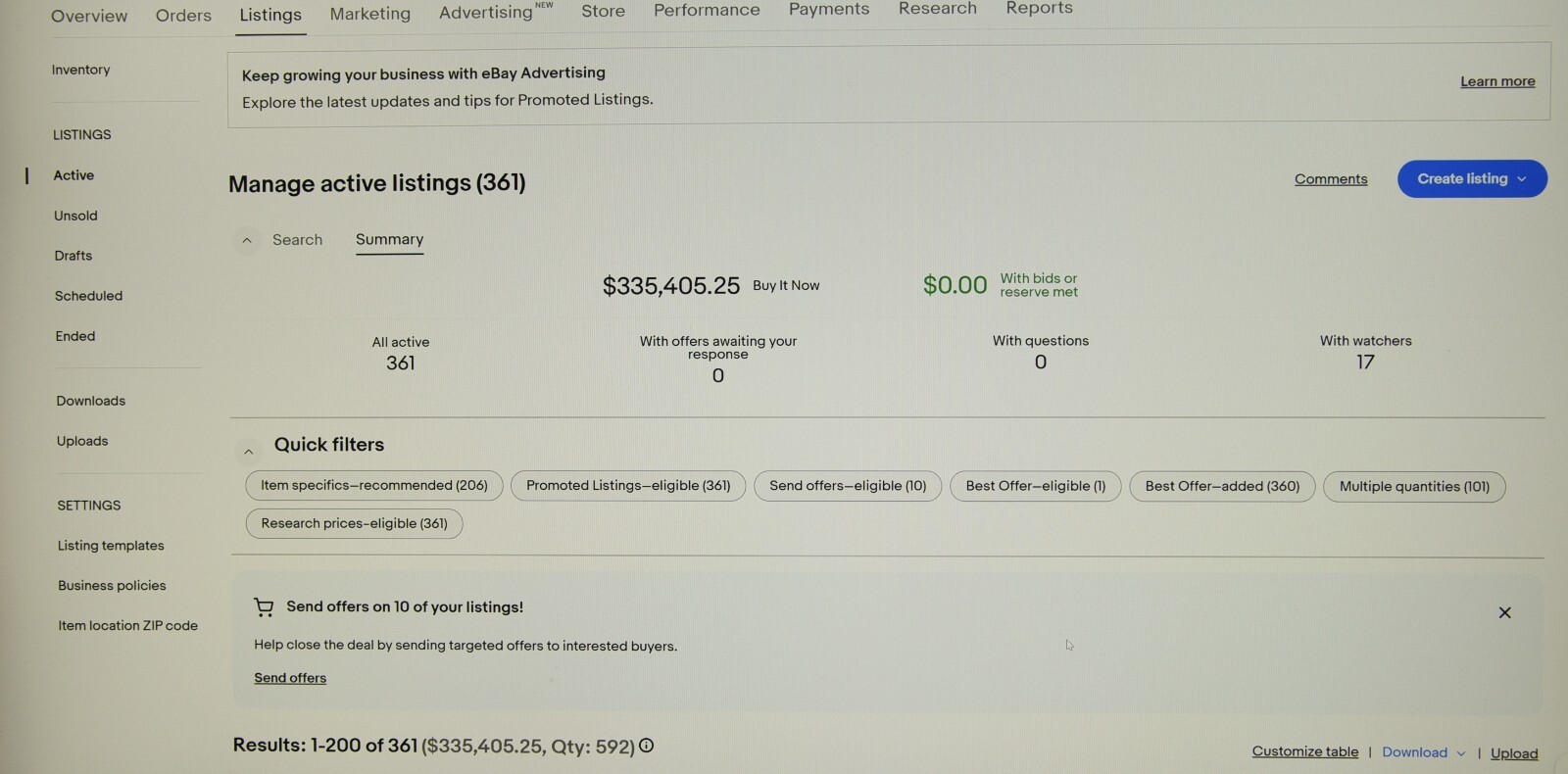This screenshot has width=1568, height=774.
Task: Collapse the Search/Summary section chevron
Action: [247, 240]
